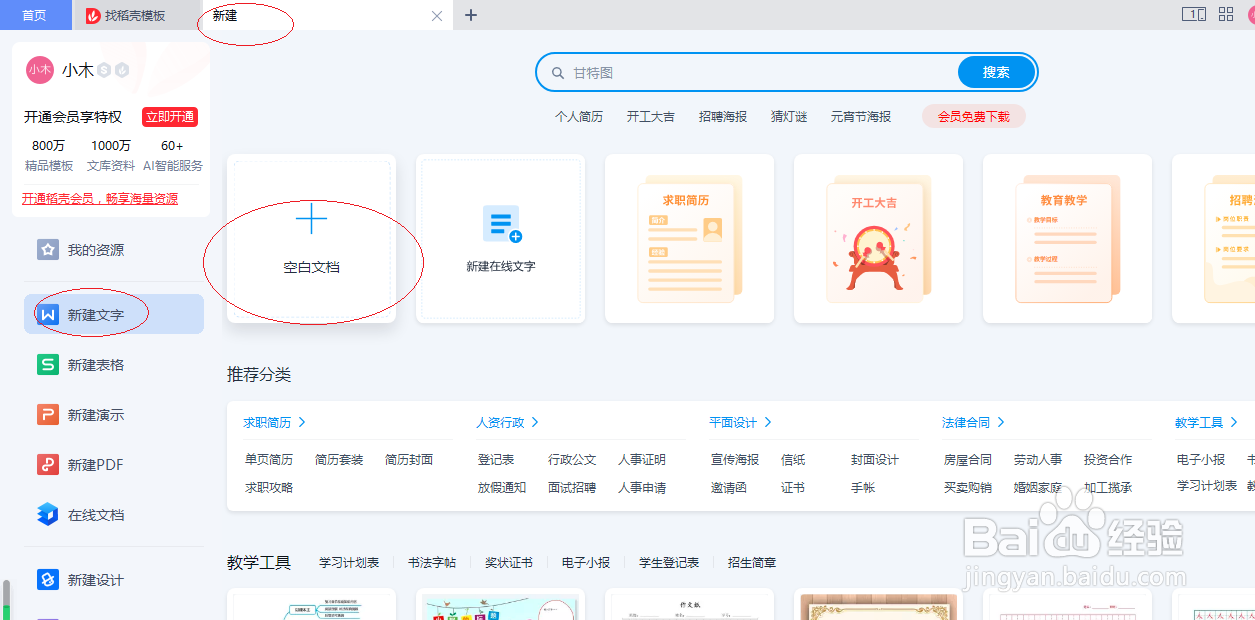The image size is (1255, 620).
Task: Click the blue plus icon for blank document
Action: [x=311, y=218]
